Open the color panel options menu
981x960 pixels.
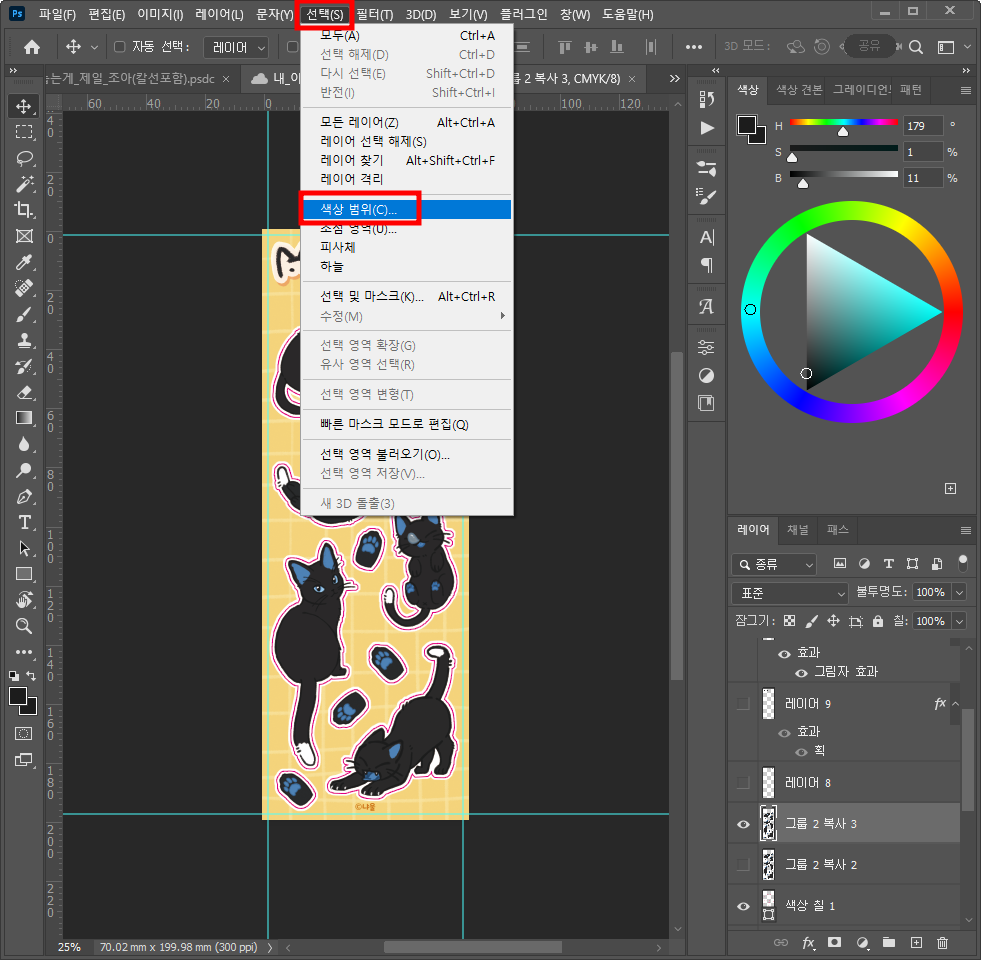click(x=965, y=91)
